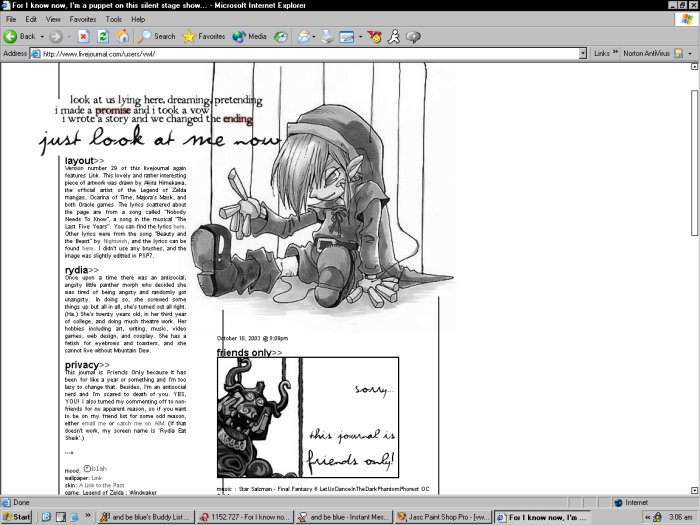Open the Help menu
This screenshot has width=700, height=525.
(138, 20)
